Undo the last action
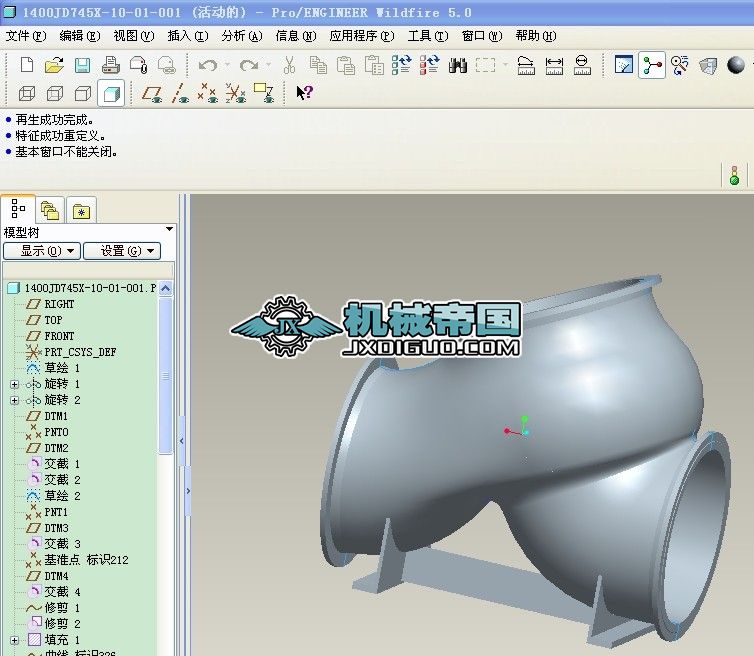The width and height of the screenshot is (754, 656). [x=208, y=64]
